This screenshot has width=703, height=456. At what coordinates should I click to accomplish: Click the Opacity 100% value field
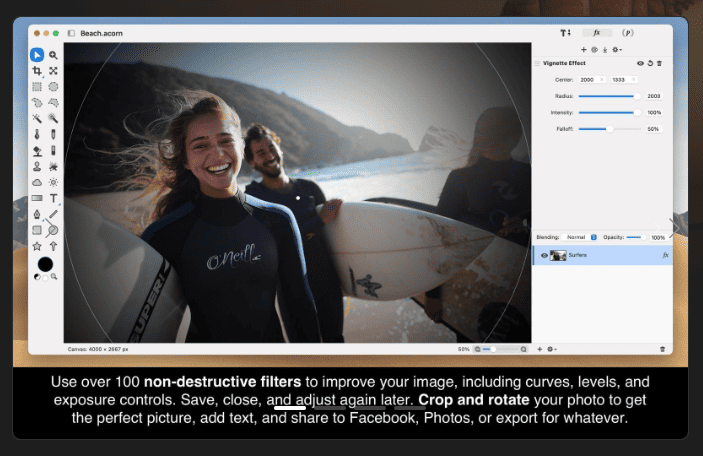pos(658,238)
